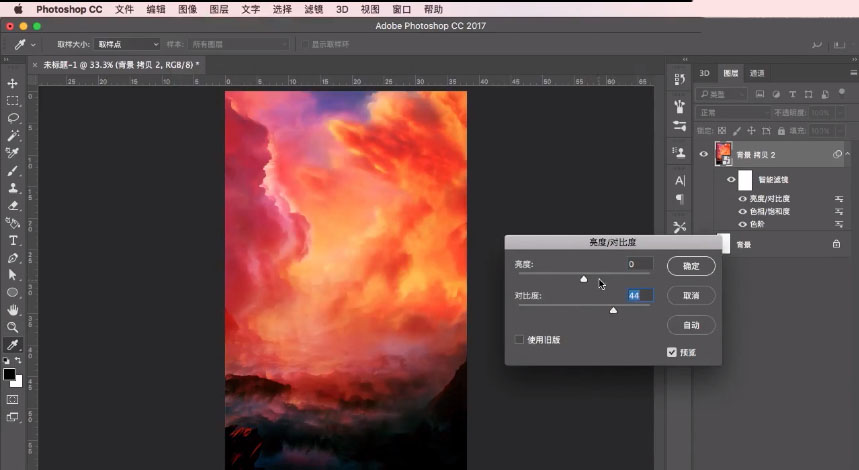Select the Eraser tool

12,205
